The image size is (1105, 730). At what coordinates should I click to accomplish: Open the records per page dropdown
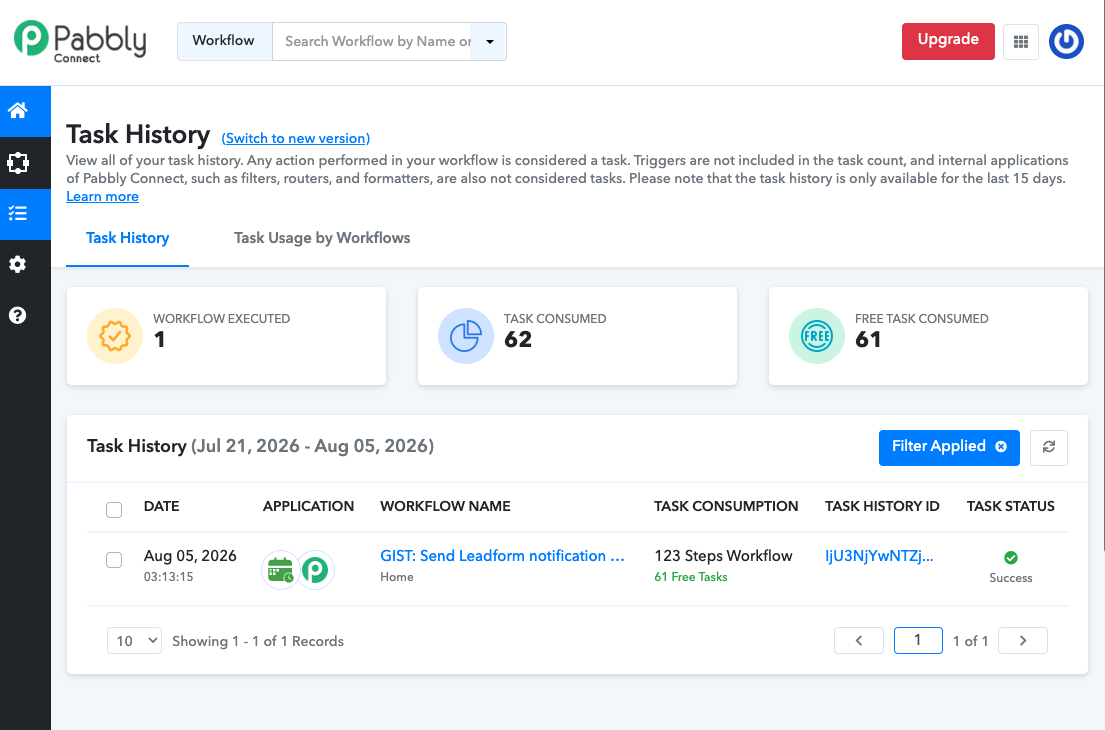click(x=135, y=641)
